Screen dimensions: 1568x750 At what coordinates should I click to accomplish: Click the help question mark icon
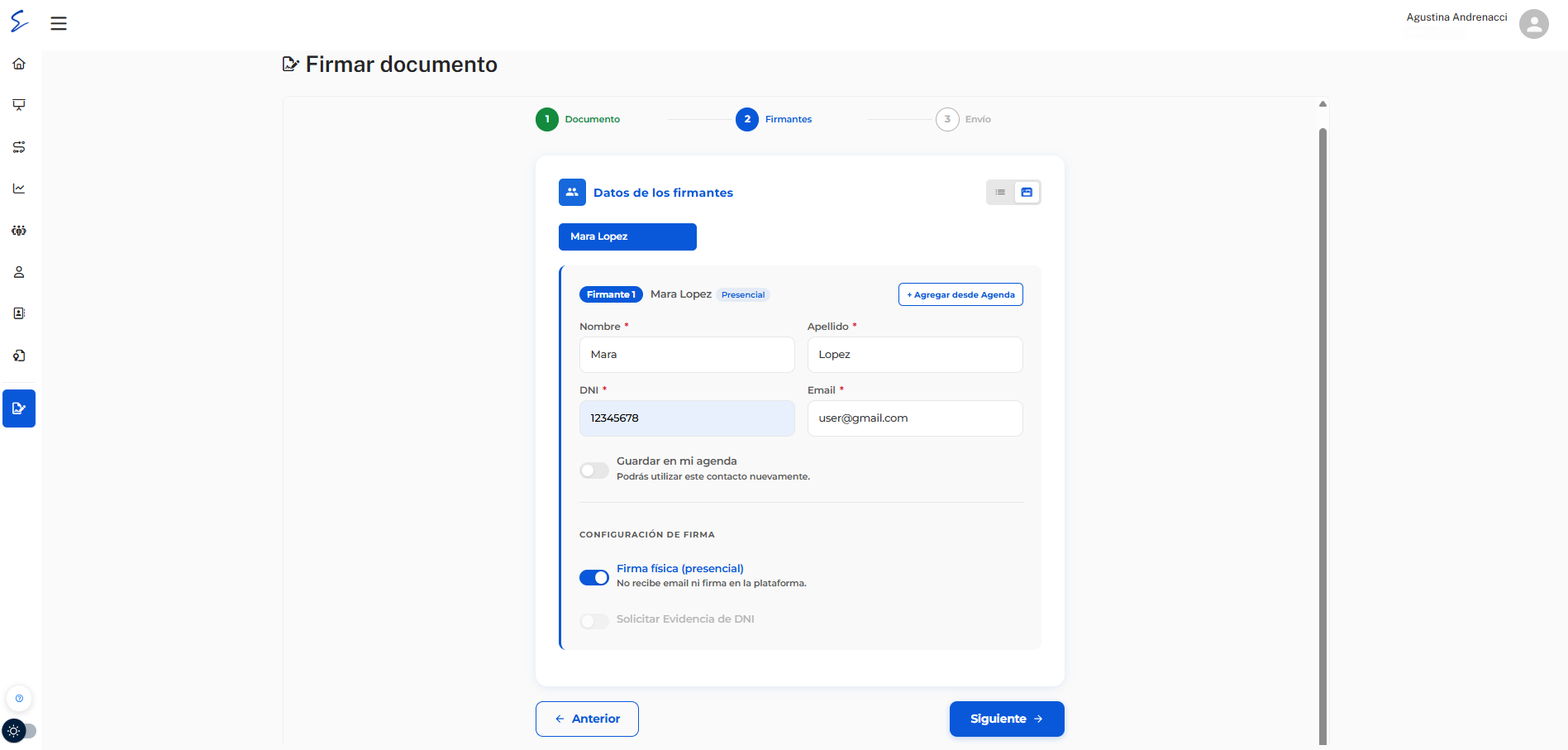19,699
